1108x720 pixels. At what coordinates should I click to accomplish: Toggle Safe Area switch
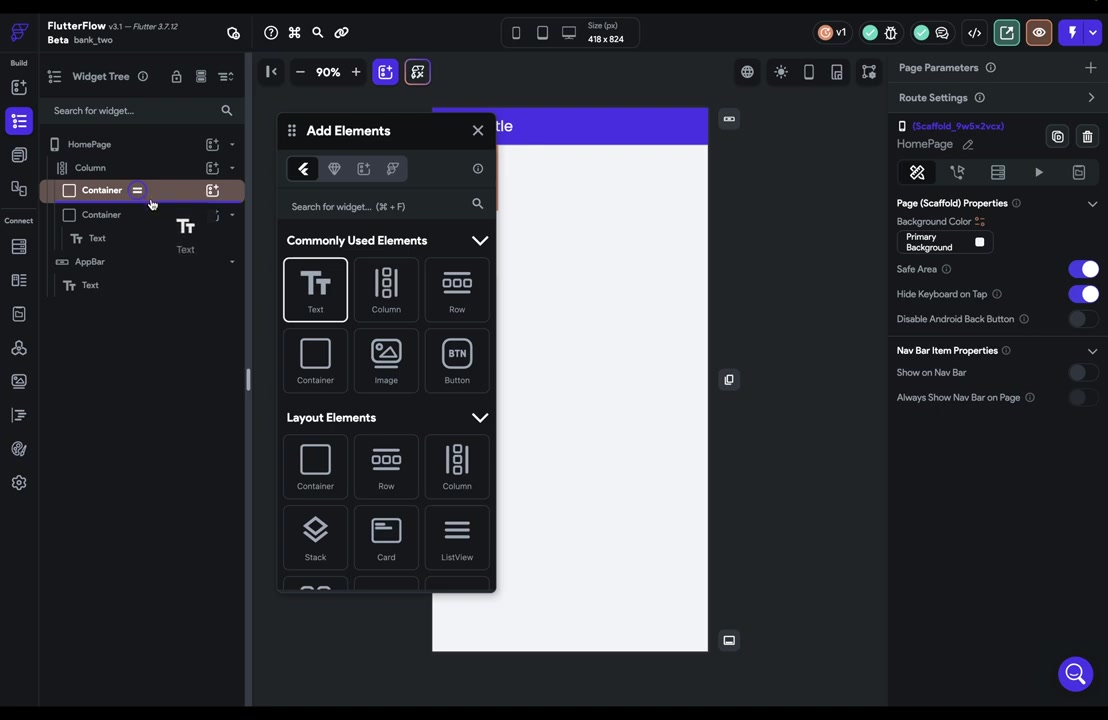[x=1083, y=269]
